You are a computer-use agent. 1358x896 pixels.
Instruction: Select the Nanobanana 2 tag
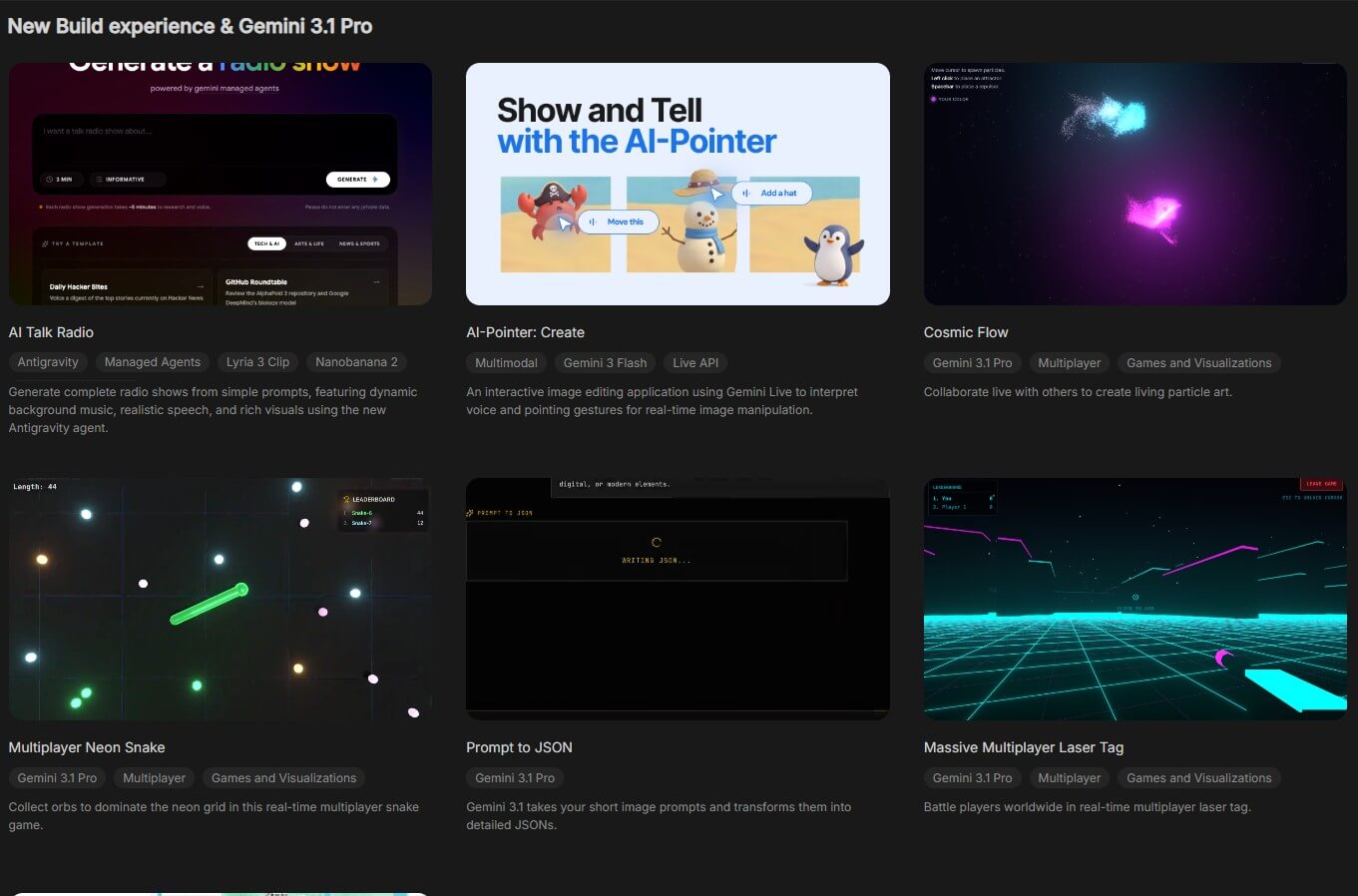pyautogui.click(x=356, y=362)
